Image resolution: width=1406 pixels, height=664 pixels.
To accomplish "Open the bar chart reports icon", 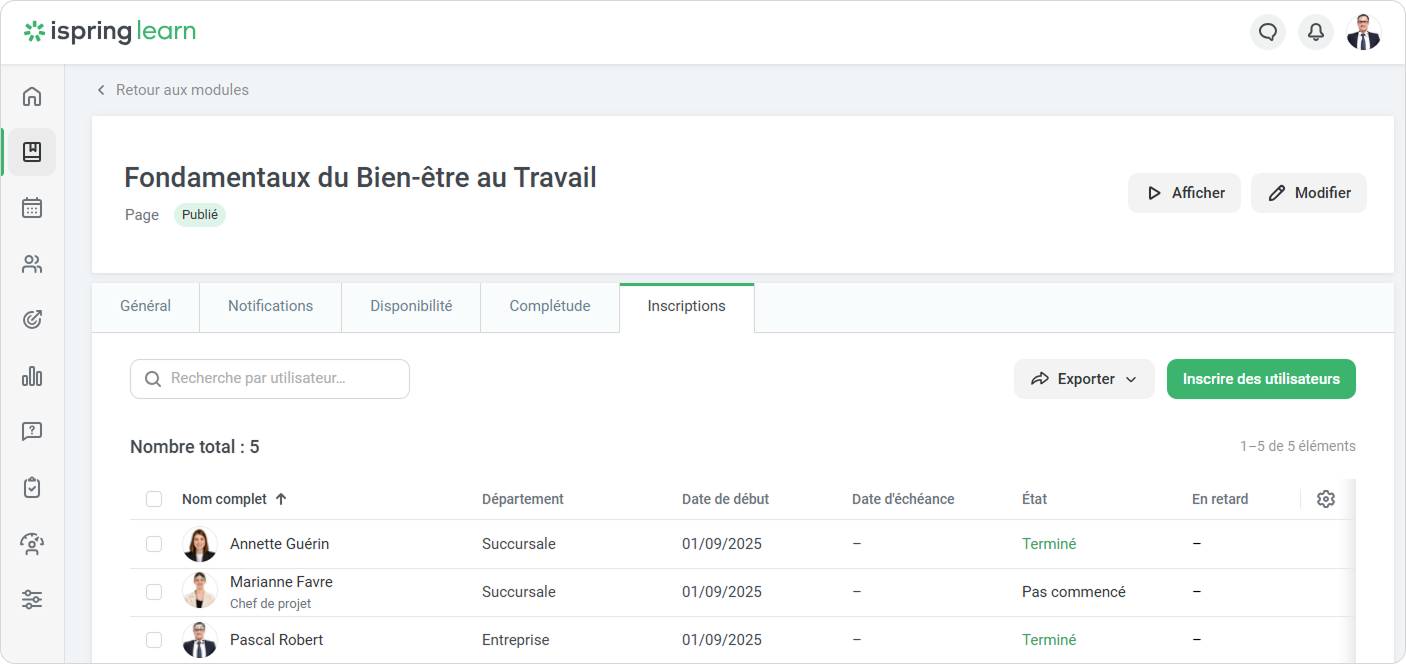I will click(x=32, y=376).
